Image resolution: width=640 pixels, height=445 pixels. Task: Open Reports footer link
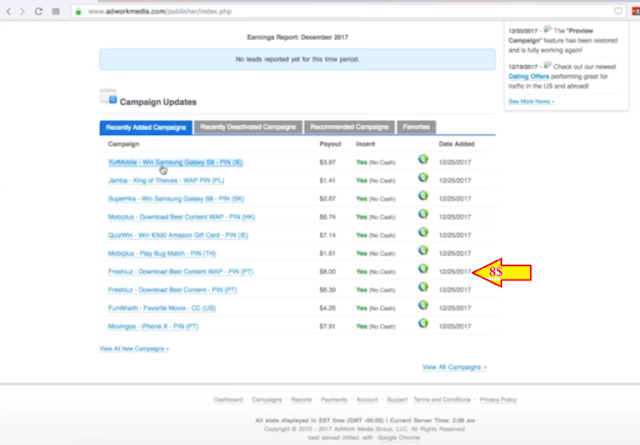301,400
